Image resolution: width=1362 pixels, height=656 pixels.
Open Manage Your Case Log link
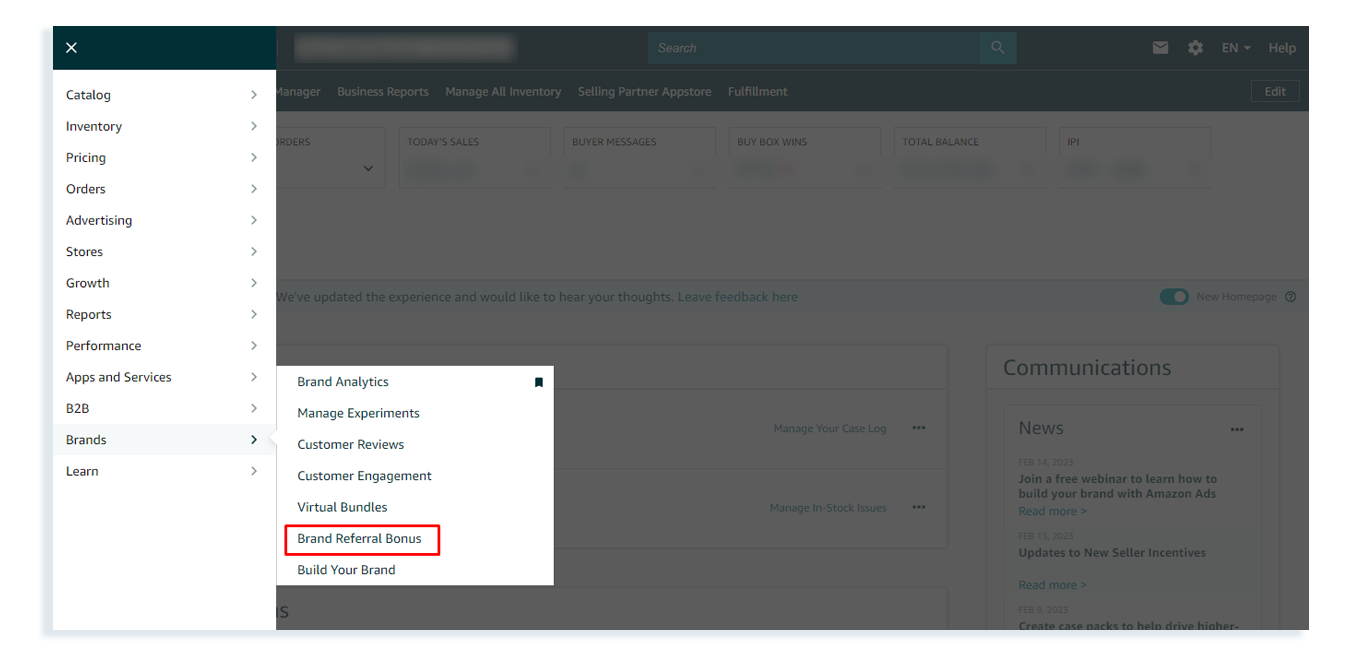coord(830,428)
